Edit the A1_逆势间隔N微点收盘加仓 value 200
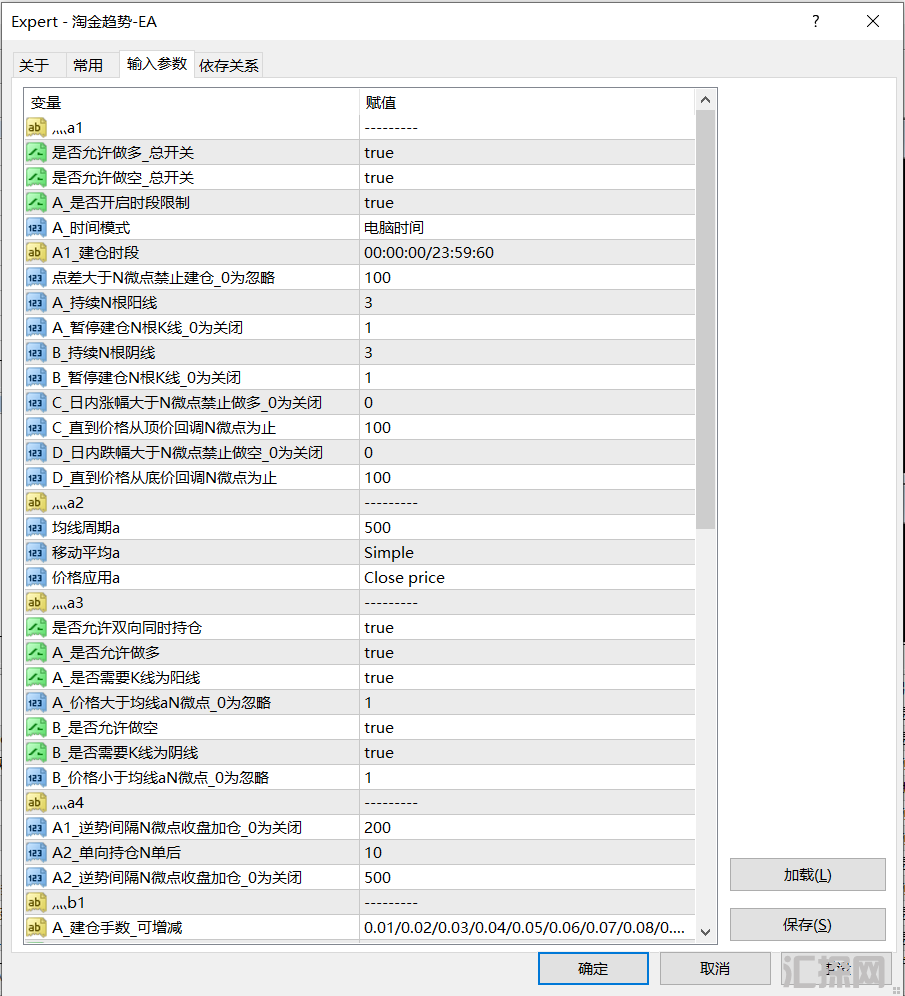Viewport: 905px width, 996px height. (377, 828)
